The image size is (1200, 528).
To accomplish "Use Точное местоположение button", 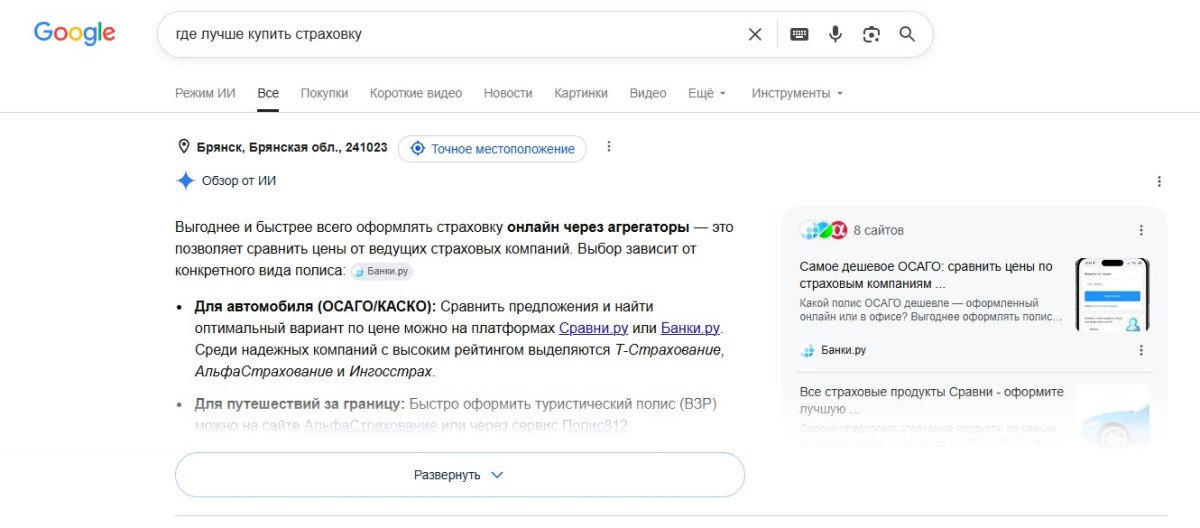I will pos(492,148).
